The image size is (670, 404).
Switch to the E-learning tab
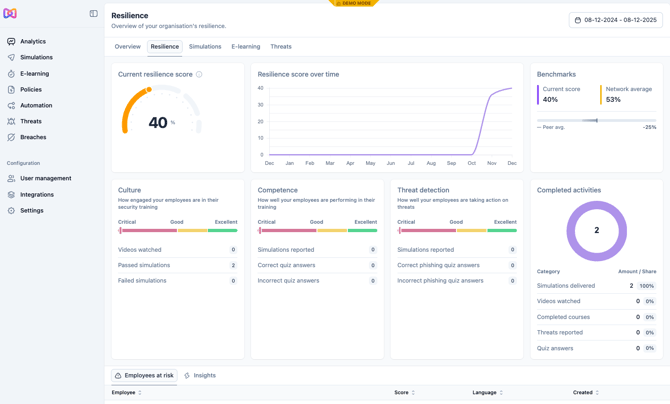245,47
